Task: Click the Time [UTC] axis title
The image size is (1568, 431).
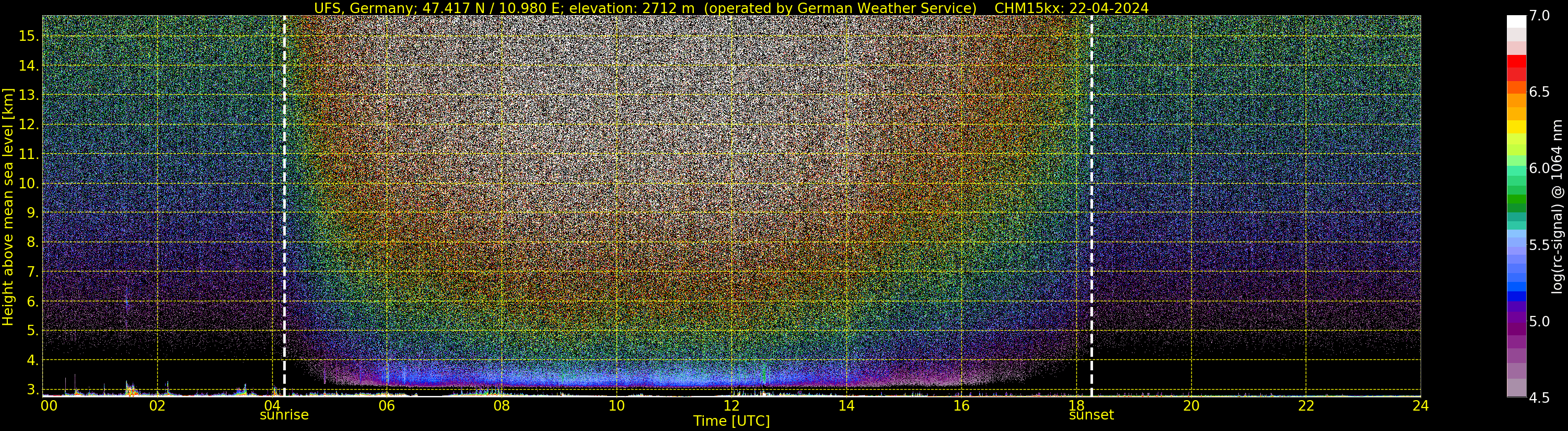Action: [731, 421]
